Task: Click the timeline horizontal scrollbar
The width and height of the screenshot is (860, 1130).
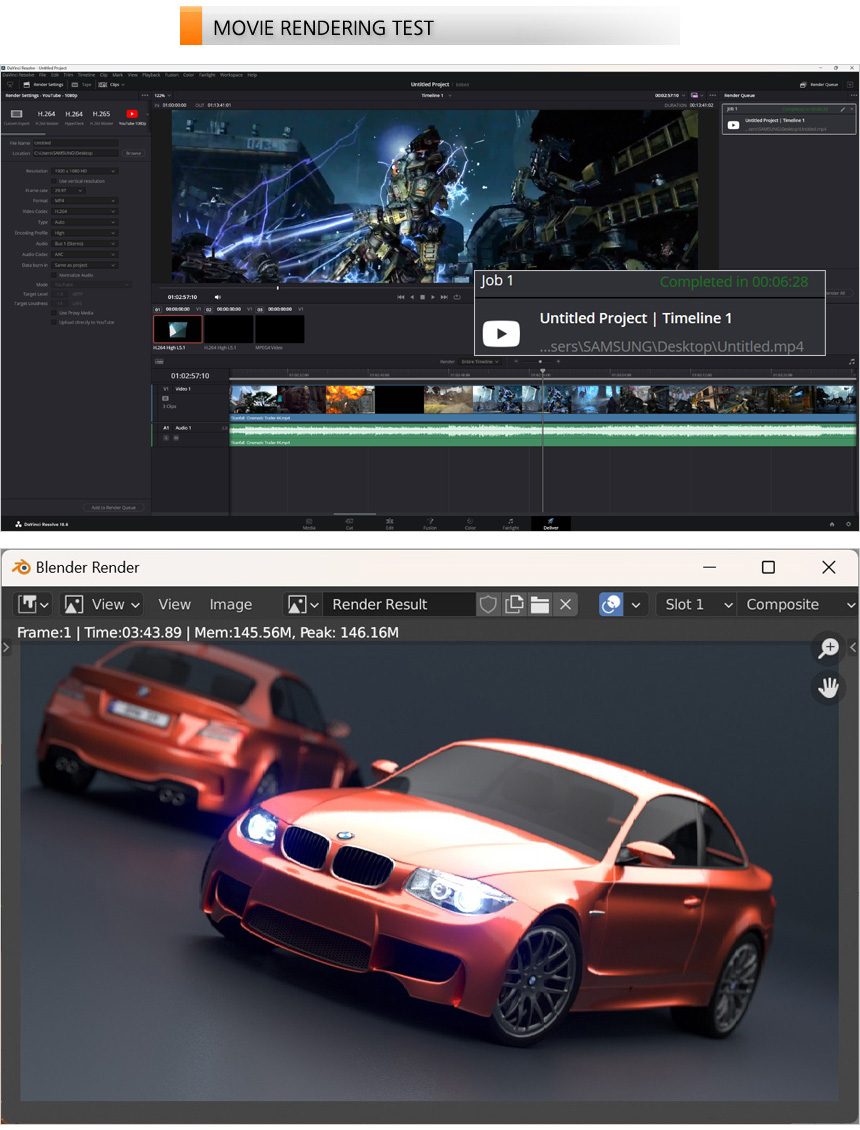Action: [x=354, y=514]
